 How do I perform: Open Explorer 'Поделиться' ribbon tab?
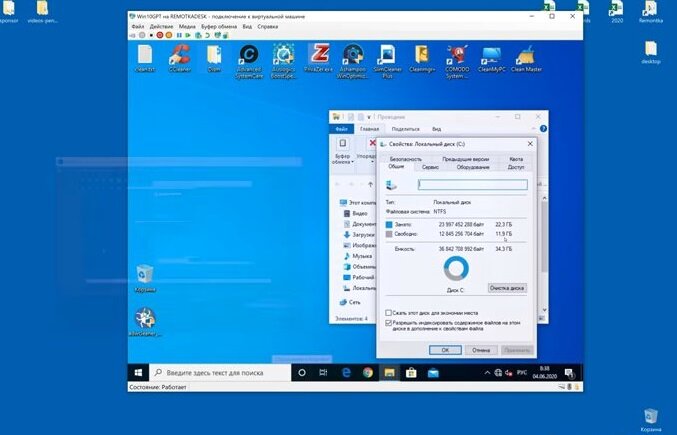pyautogui.click(x=405, y=129)
